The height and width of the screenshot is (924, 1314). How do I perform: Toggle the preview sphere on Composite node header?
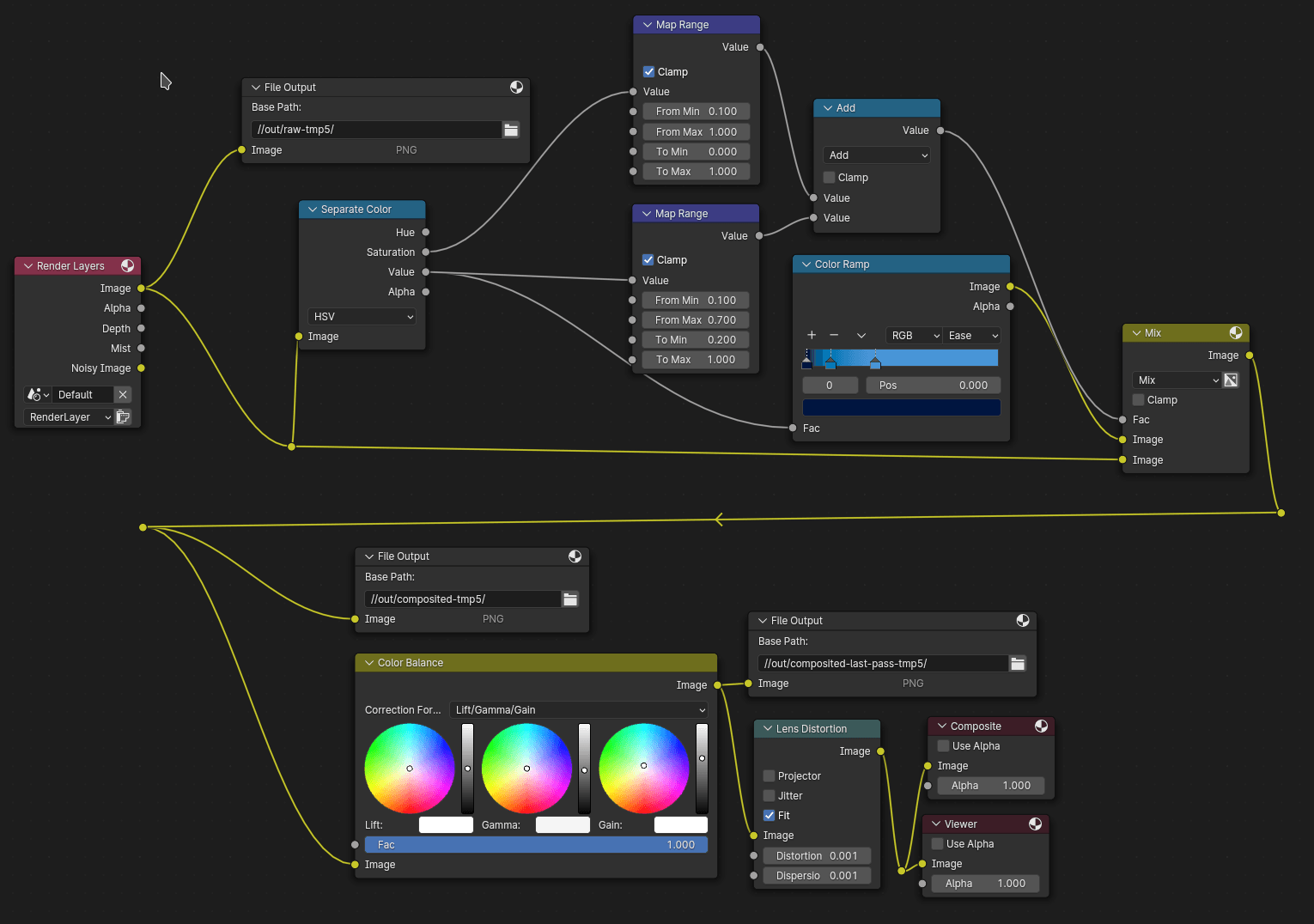pos(1042,726)
